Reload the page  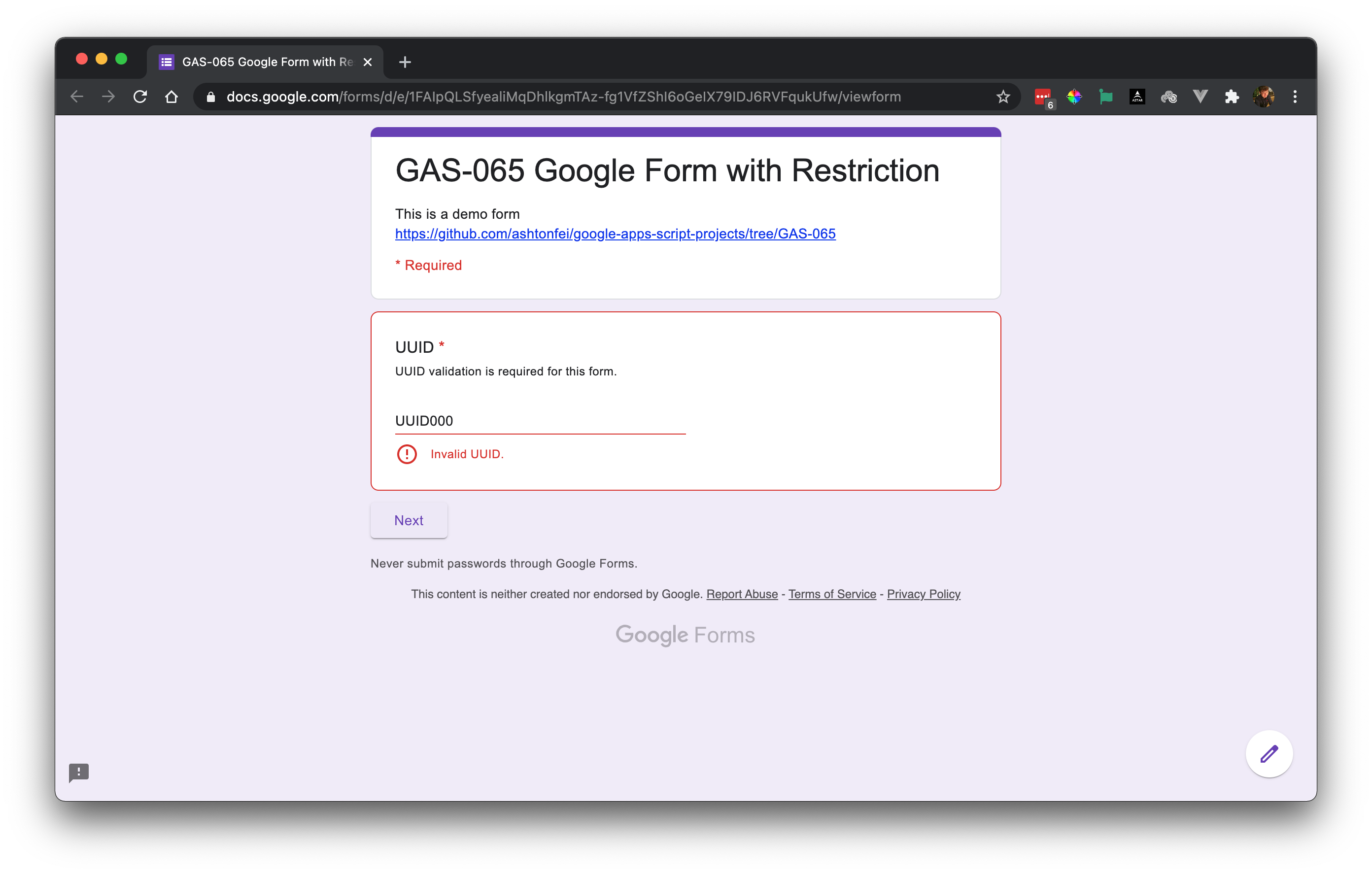[140, 97]
